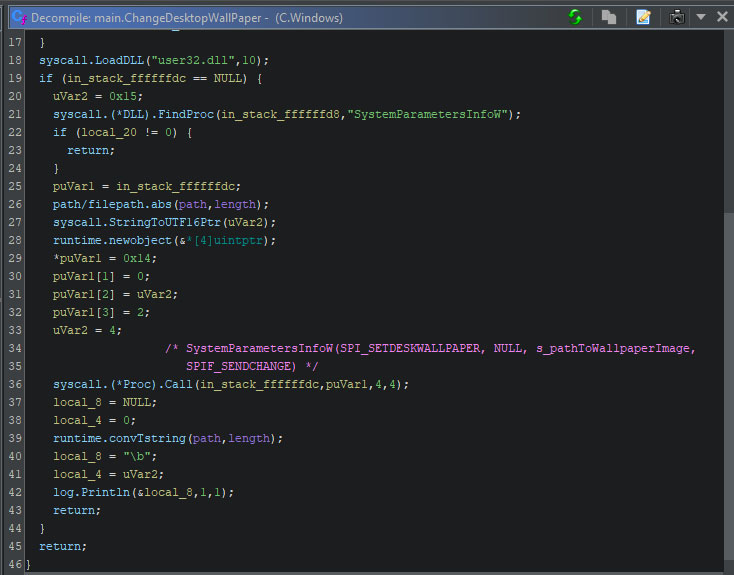
Task: Select [4]uintptr type on line 28
Action: (x=228, y=240)
